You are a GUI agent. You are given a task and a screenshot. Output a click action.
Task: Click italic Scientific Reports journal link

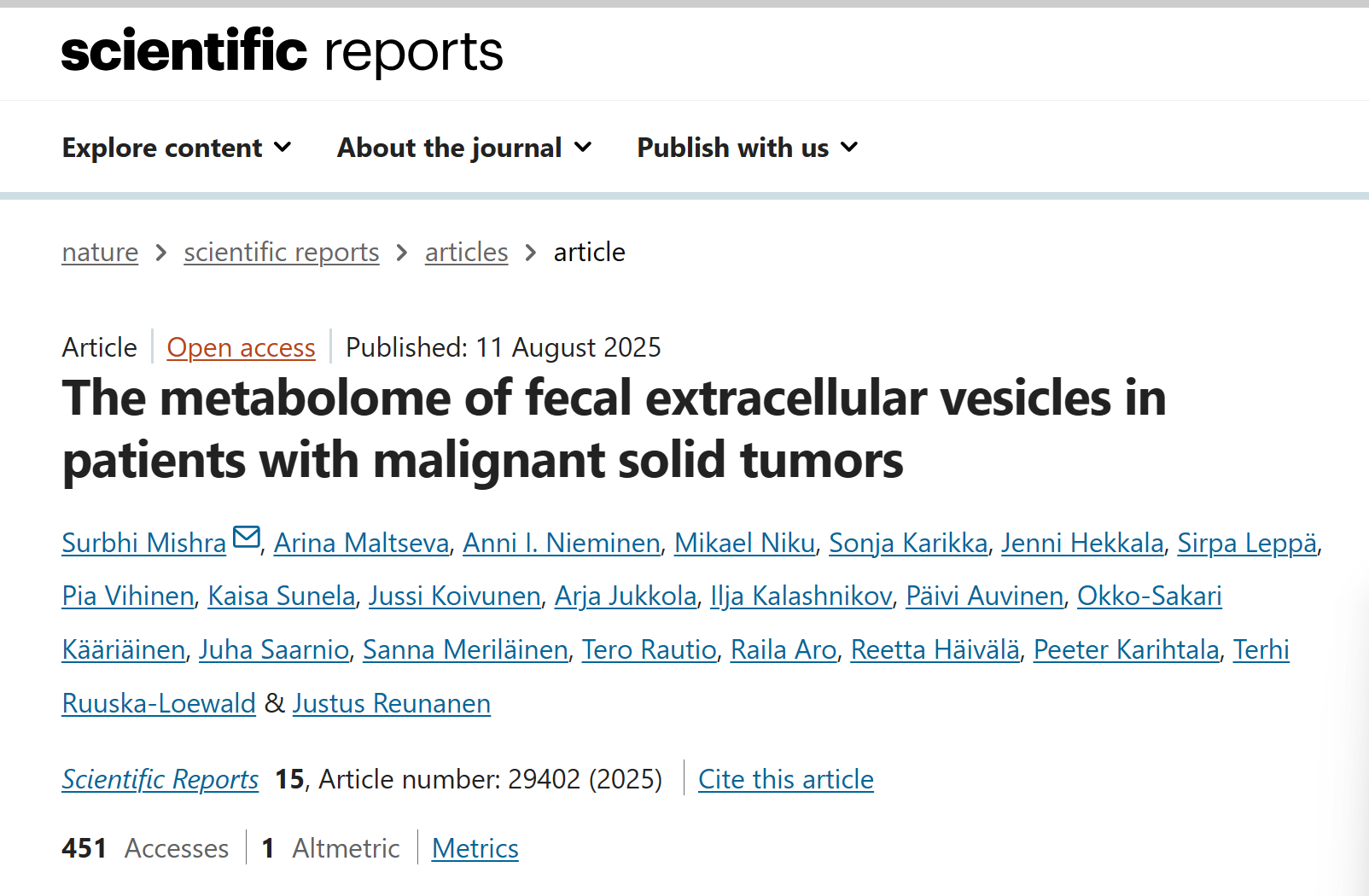point(160,780)
